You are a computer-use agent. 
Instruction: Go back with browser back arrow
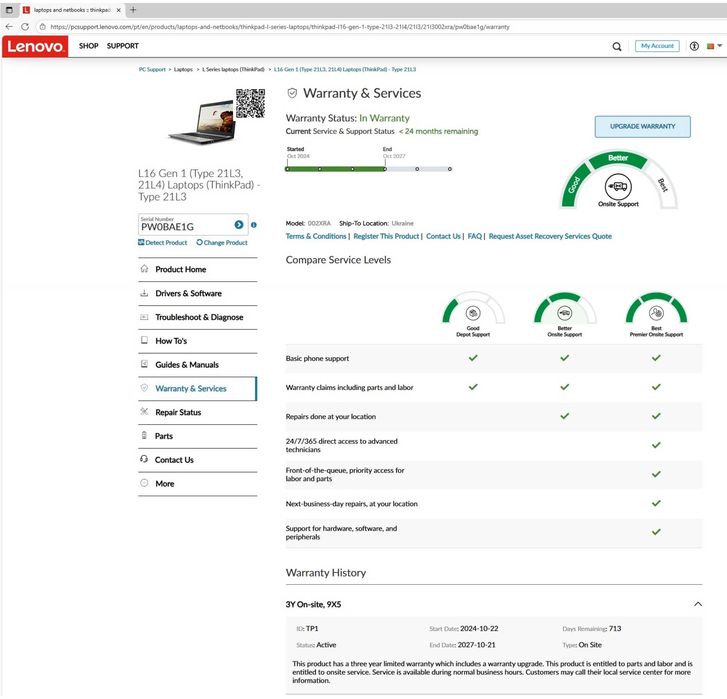[x=9, y=26]
